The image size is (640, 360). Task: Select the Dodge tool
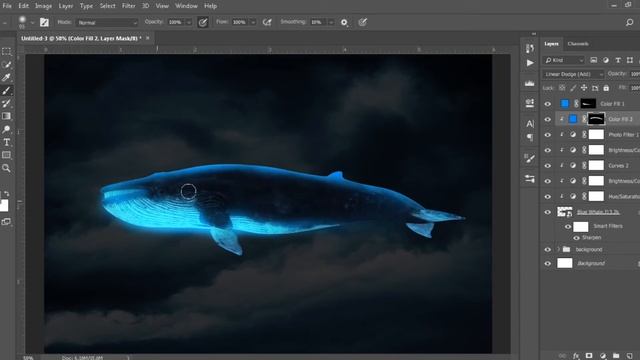click(x=6, y=129)
